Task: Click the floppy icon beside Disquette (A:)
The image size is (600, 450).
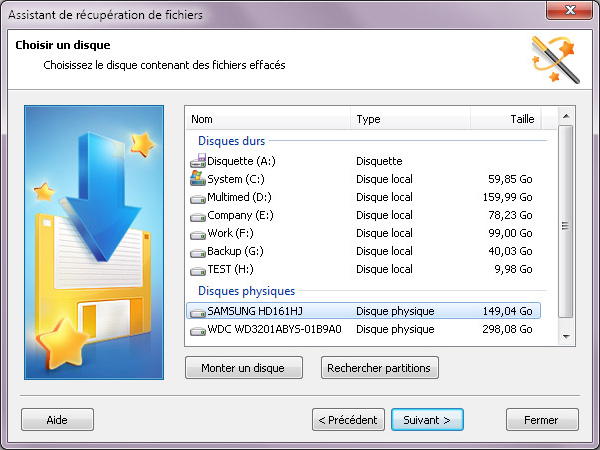Action: click(x=198, y=161)
